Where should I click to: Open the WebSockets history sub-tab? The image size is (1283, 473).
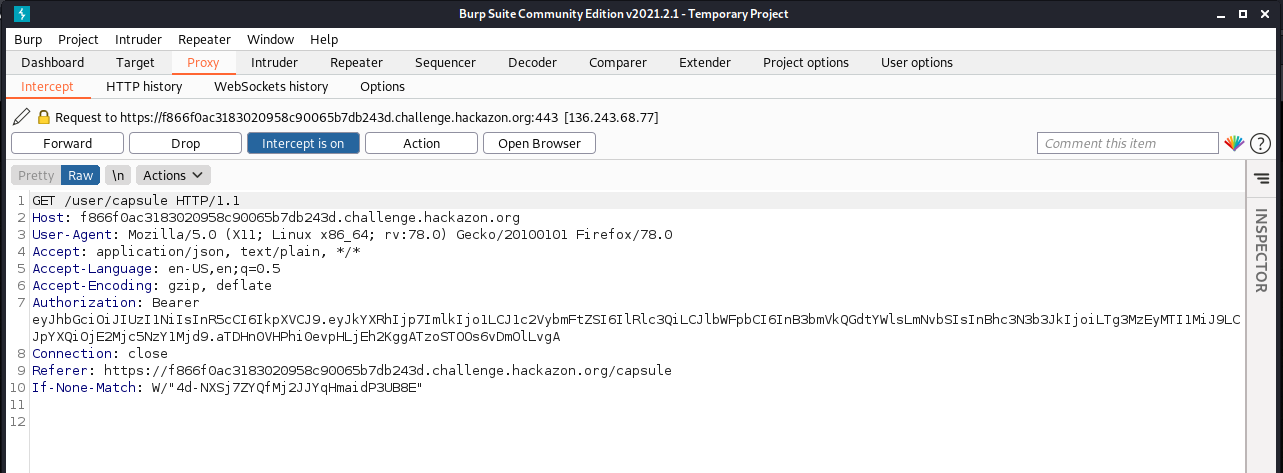click(271, 87)
